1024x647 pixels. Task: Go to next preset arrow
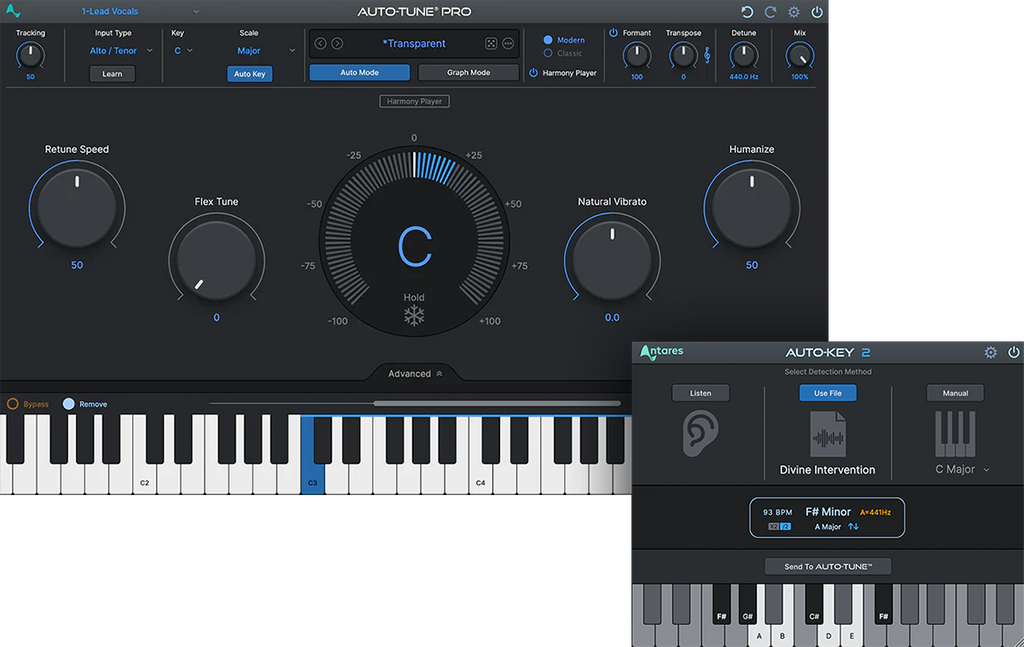pyautogui.click(x=337, y=43)
